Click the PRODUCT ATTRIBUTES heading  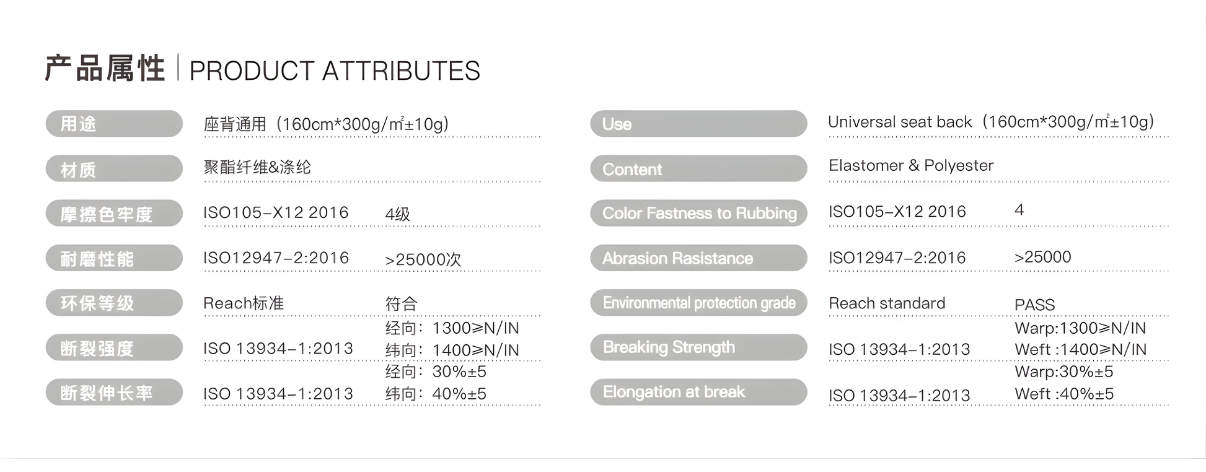click(334, 72)
